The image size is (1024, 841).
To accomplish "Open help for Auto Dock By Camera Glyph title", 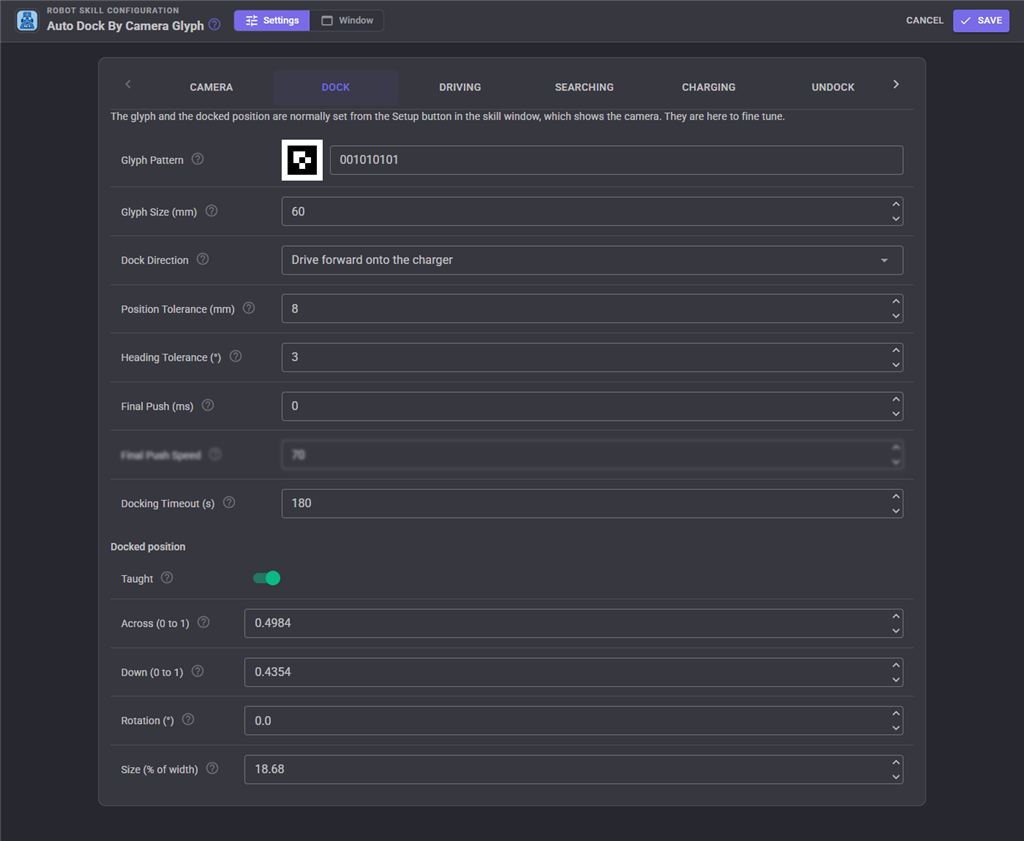I will 214,25.
